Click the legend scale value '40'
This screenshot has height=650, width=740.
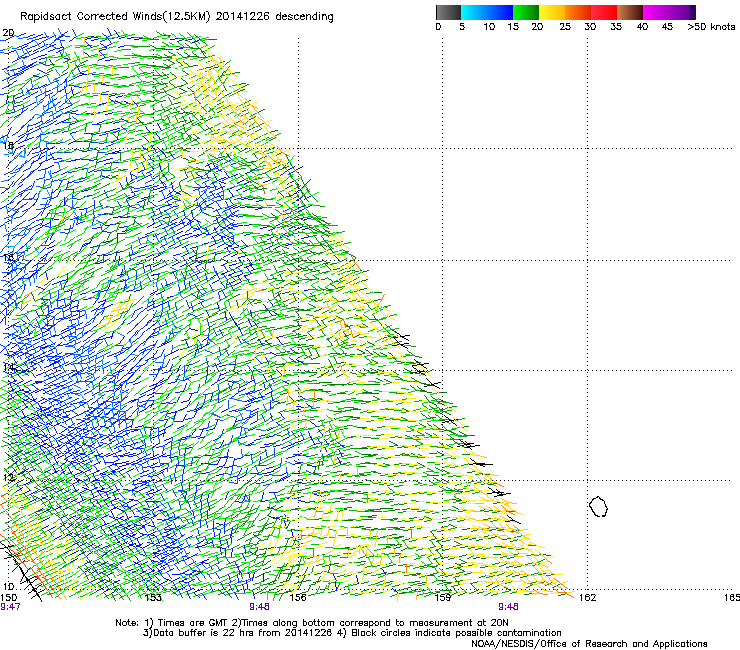pyautogui.click(x=642, y=27)
